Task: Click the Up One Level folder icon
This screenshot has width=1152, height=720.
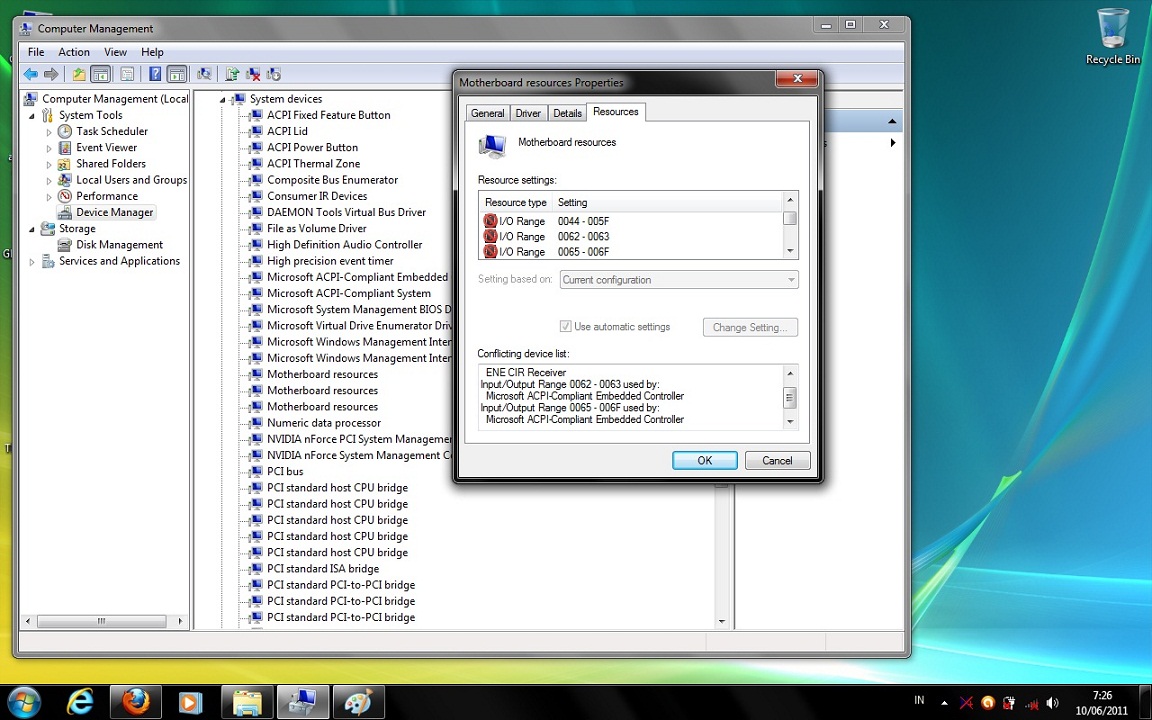Action: pos(79,74)
